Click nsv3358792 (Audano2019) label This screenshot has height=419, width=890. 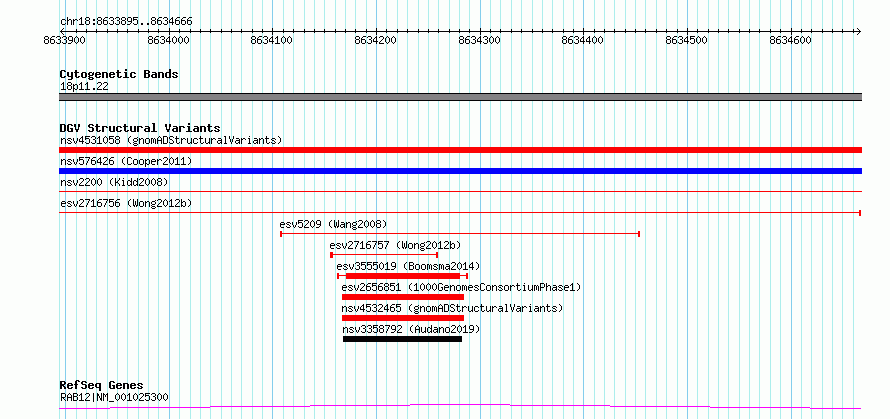[x=412, y=329]
